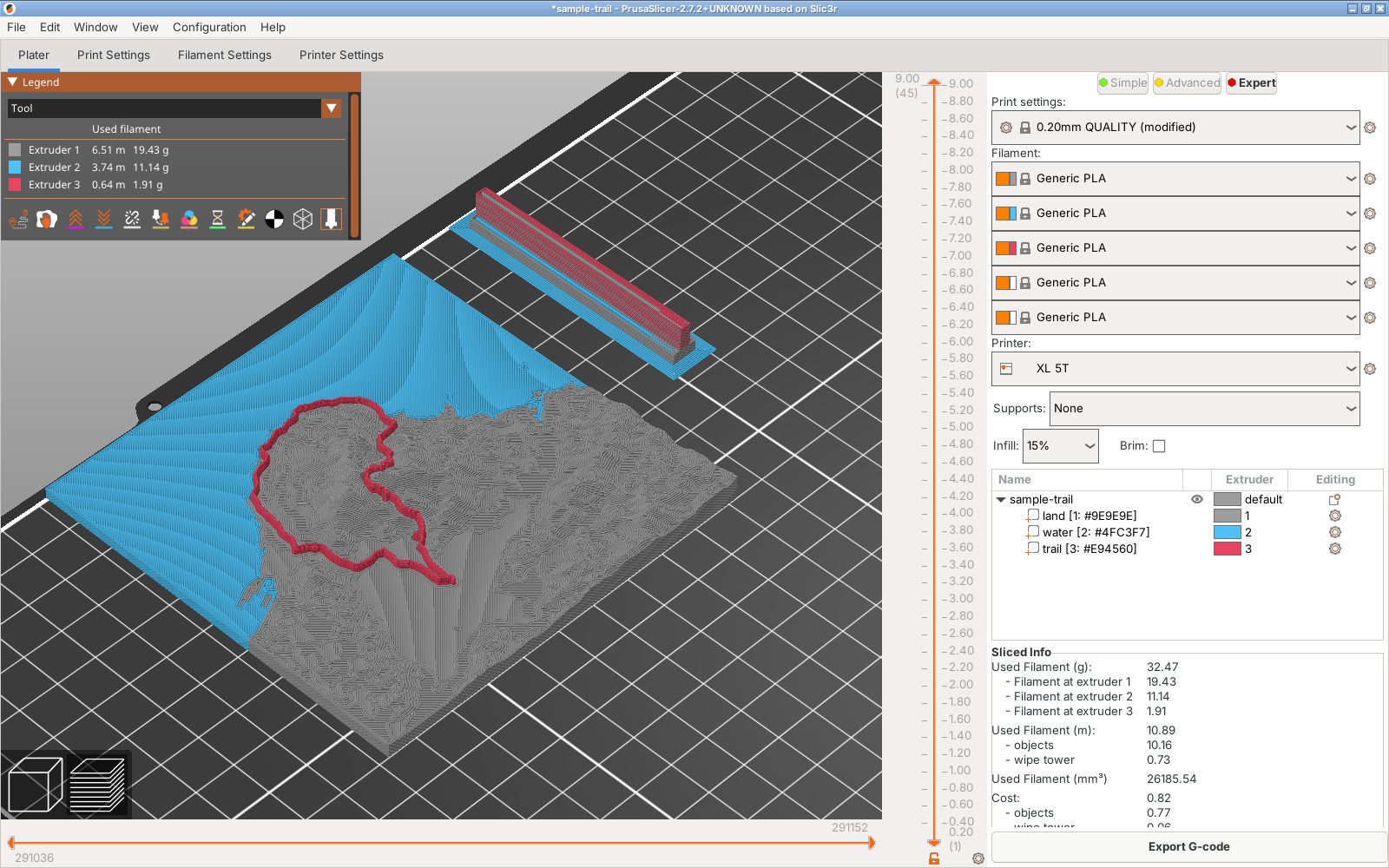Toggle Retractions visibility icon in legend

pos(76,219)
